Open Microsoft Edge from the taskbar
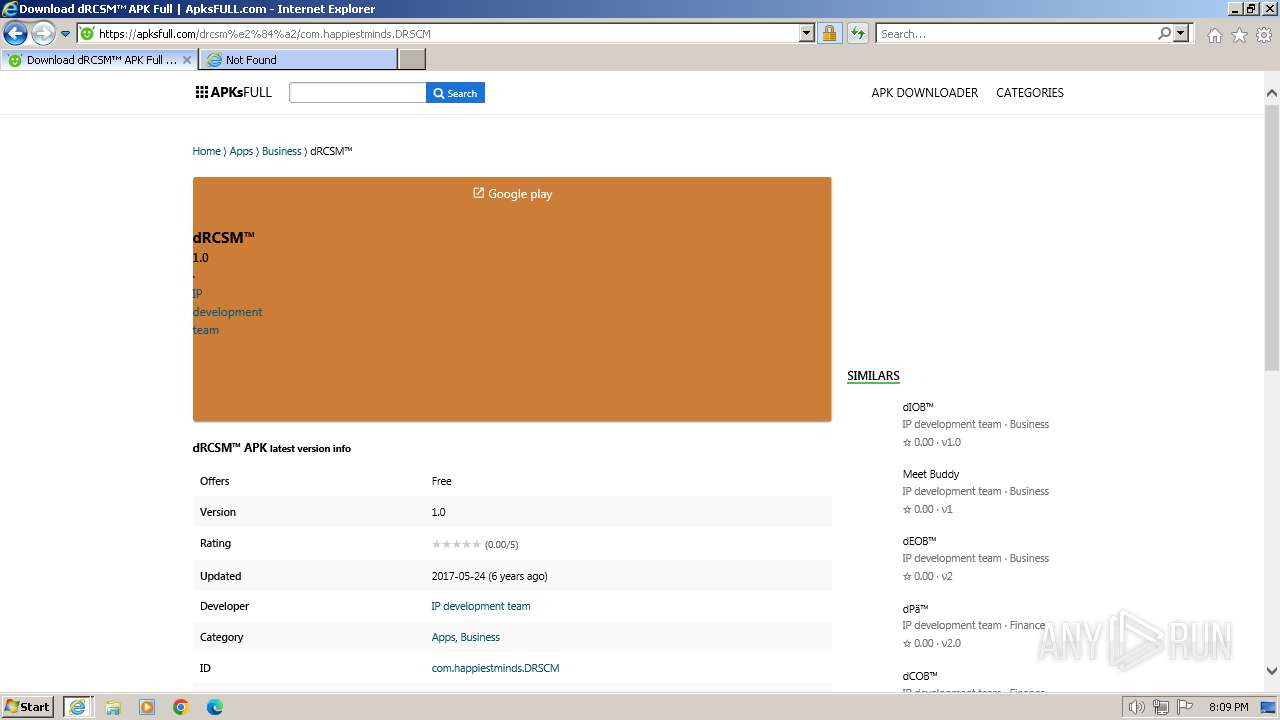This screenshot has height=720, width=1280. point(215,707)
